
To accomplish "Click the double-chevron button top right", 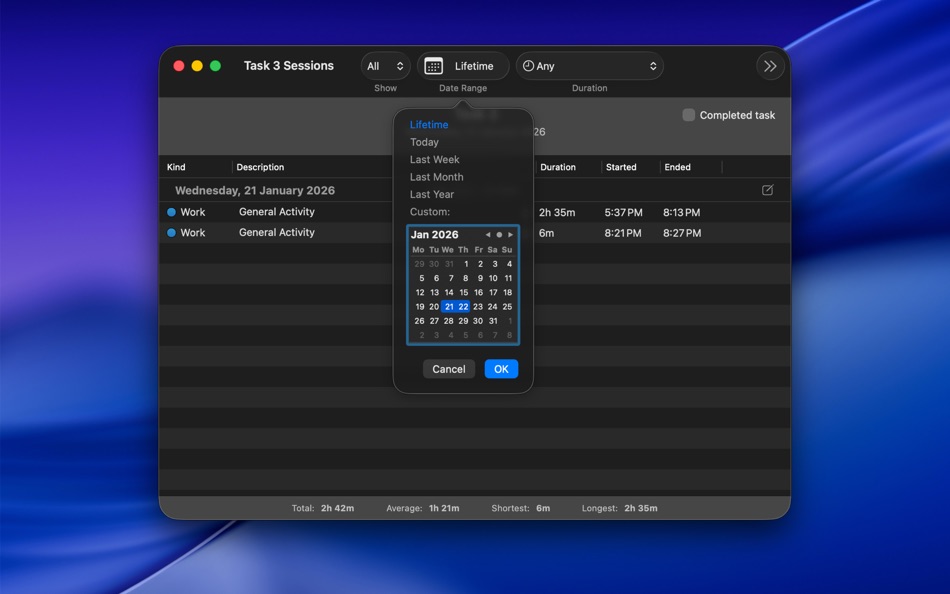I will point(769,65).
